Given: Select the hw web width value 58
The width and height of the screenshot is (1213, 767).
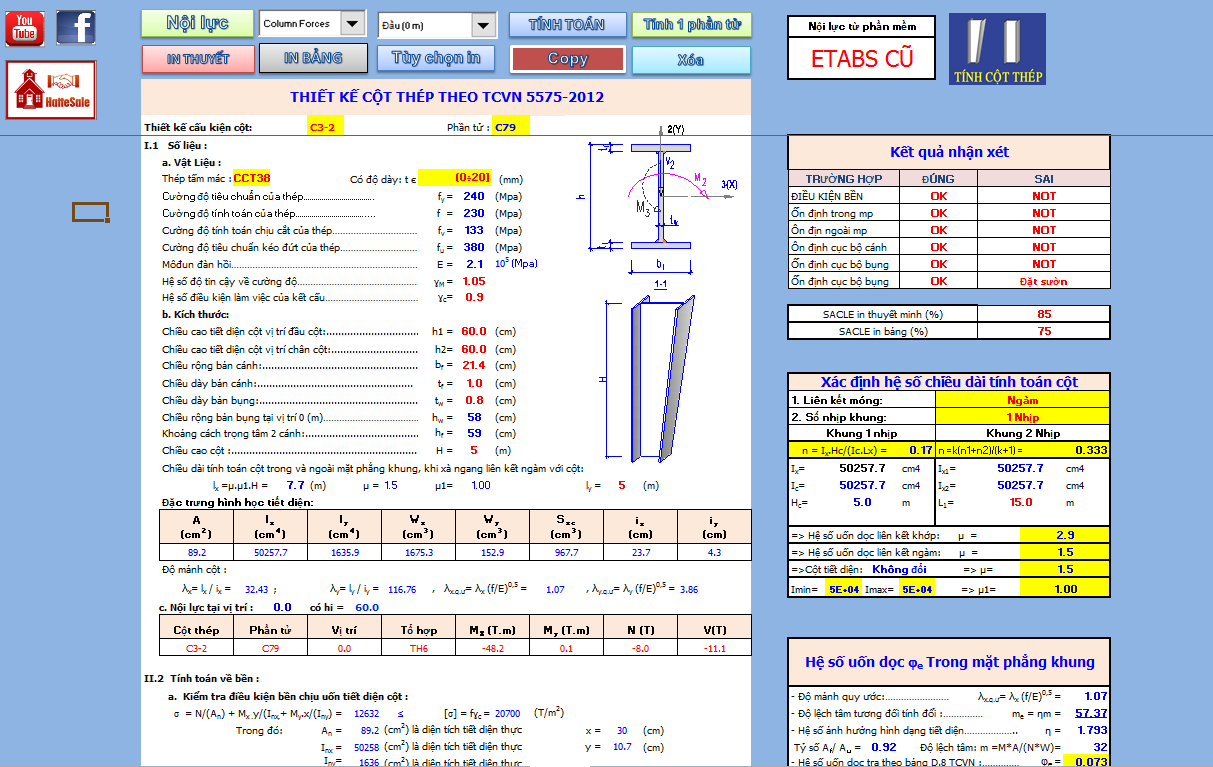Looking at the screenshot, I should tap(474, 417).
